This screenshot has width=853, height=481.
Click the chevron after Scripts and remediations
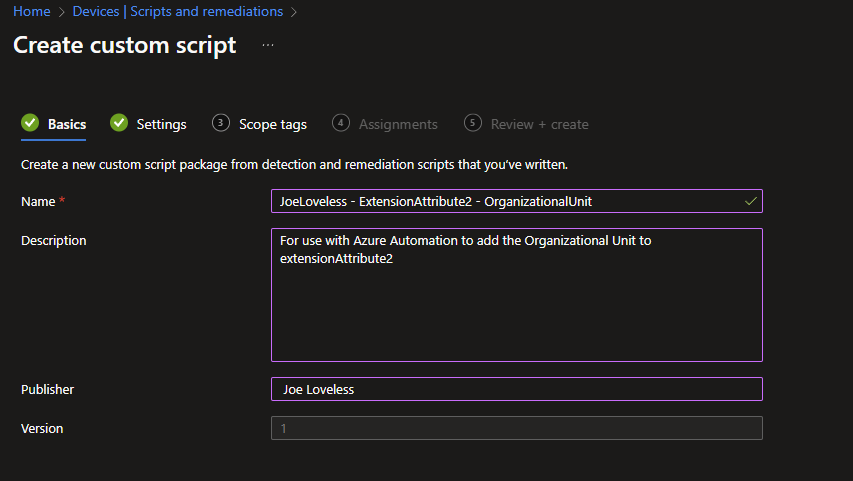(294, 12)
